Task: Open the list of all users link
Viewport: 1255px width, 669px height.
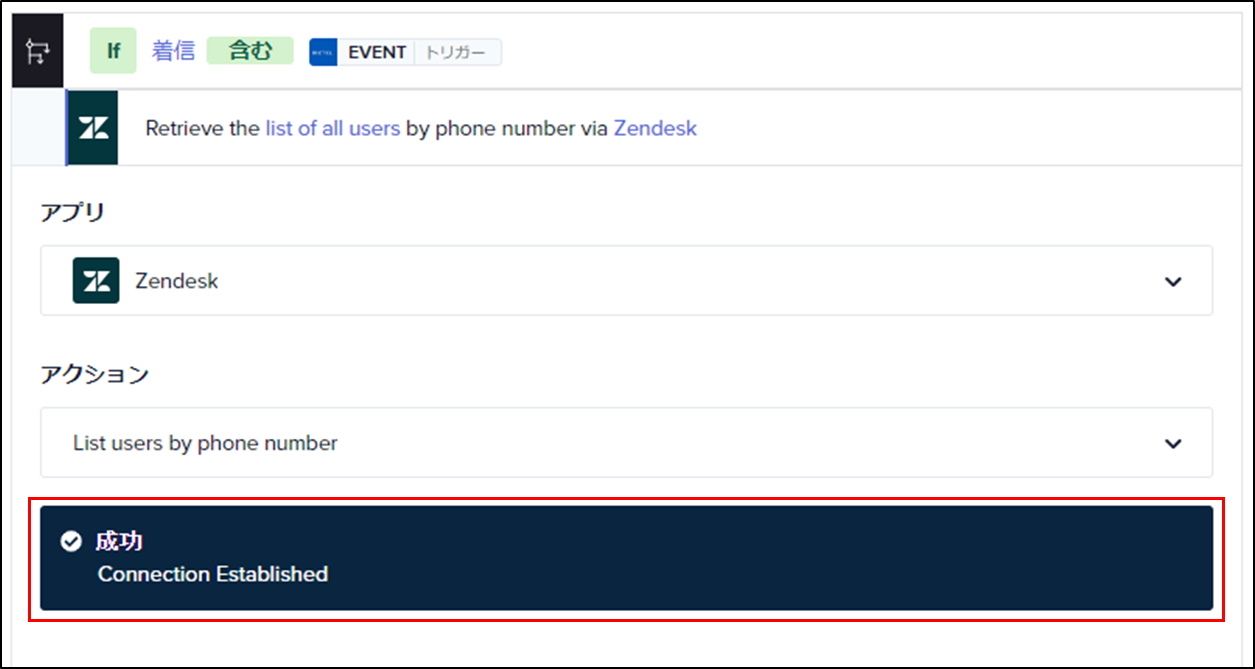Action: (x=333, y=128)
